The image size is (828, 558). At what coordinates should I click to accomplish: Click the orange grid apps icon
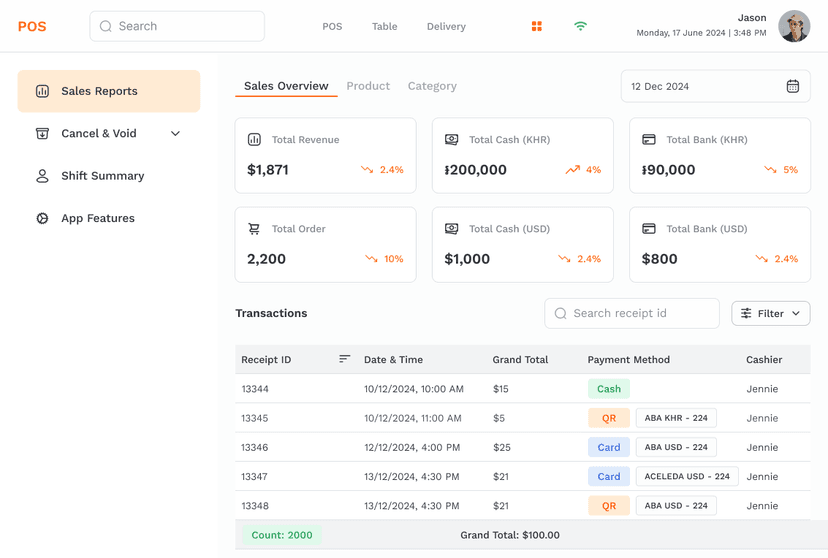pyautogui.click(x=537, y=27)
